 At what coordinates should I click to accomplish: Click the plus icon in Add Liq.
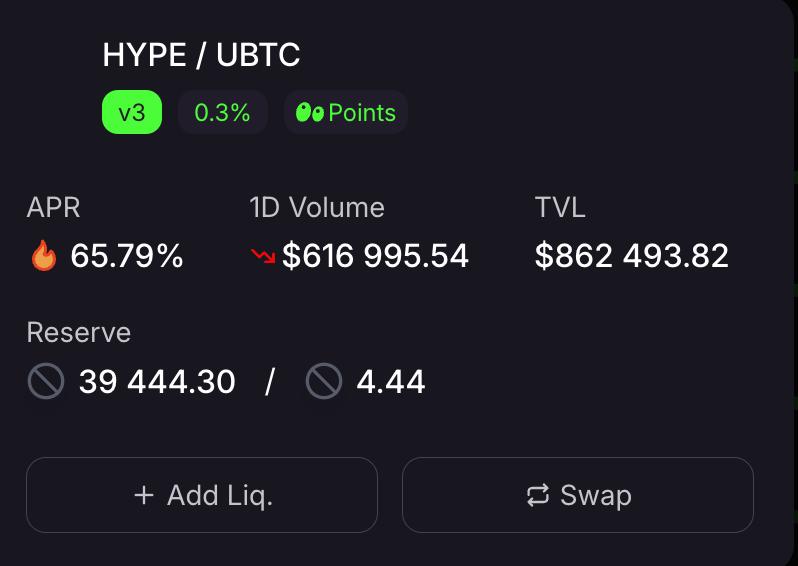(x=144, y=495)
